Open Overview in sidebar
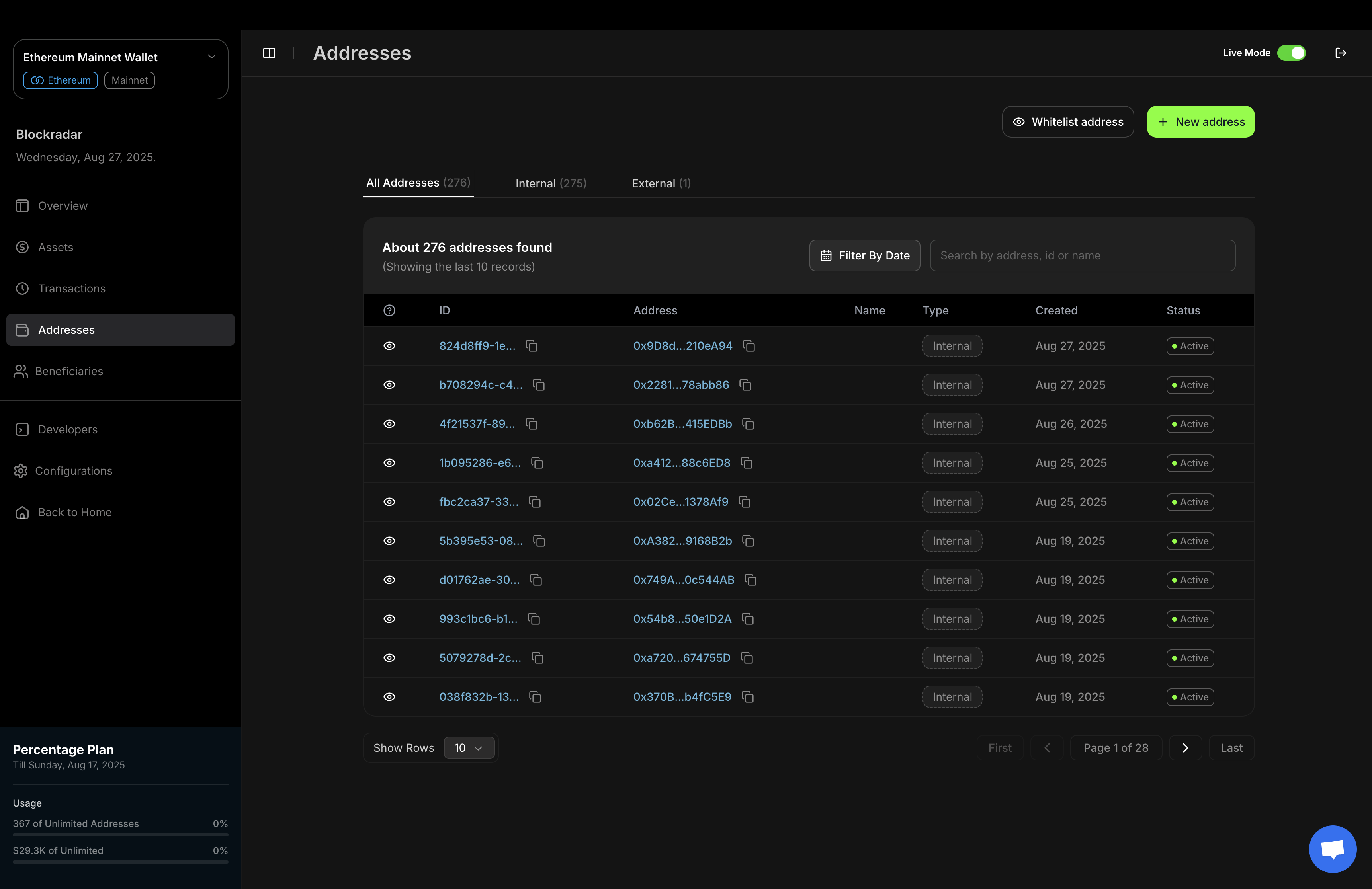Image resolution: width=1372 pixels, height=889 pixels. tap(121, 206)
